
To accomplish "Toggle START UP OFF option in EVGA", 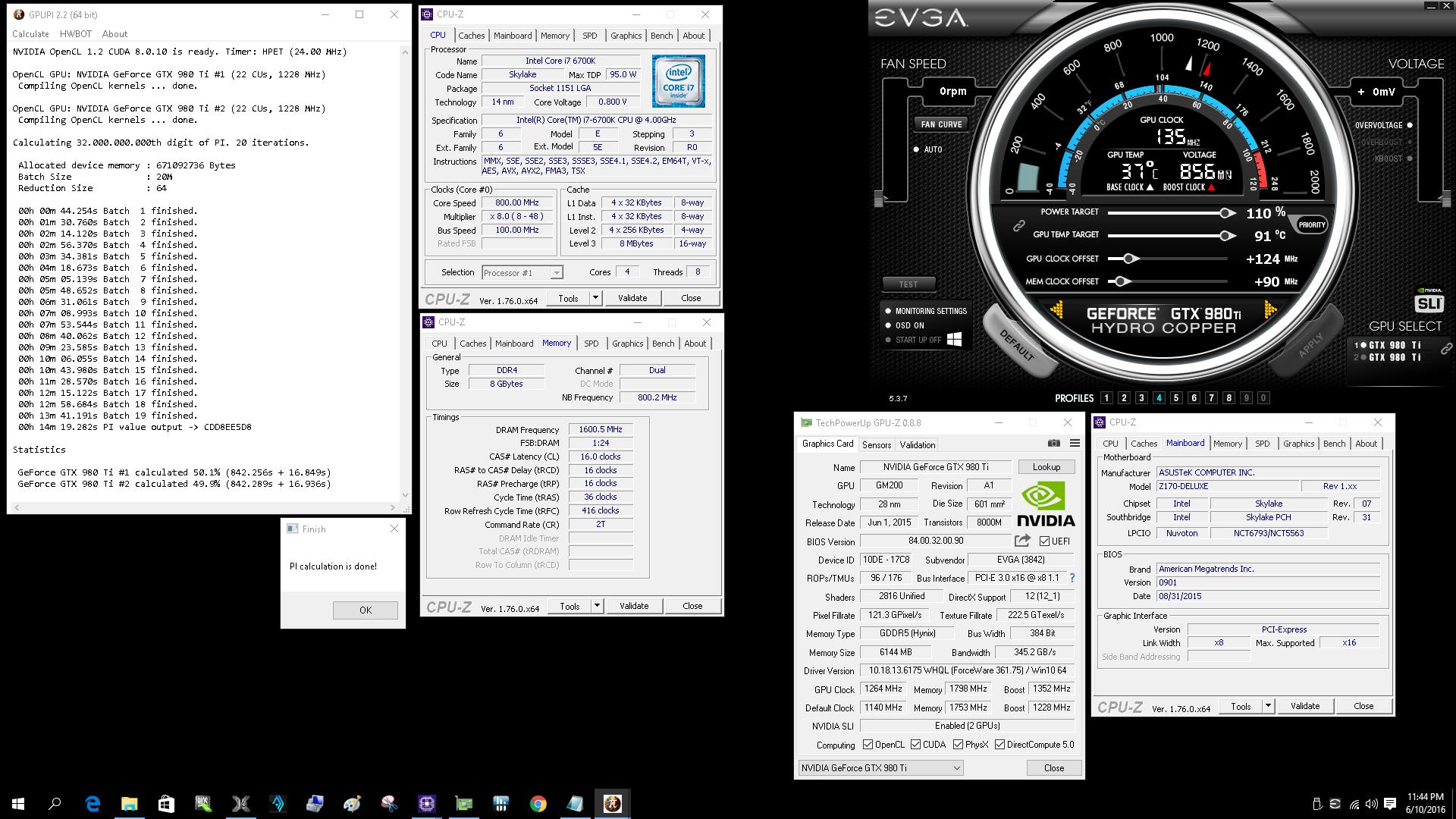I will 888,340.
